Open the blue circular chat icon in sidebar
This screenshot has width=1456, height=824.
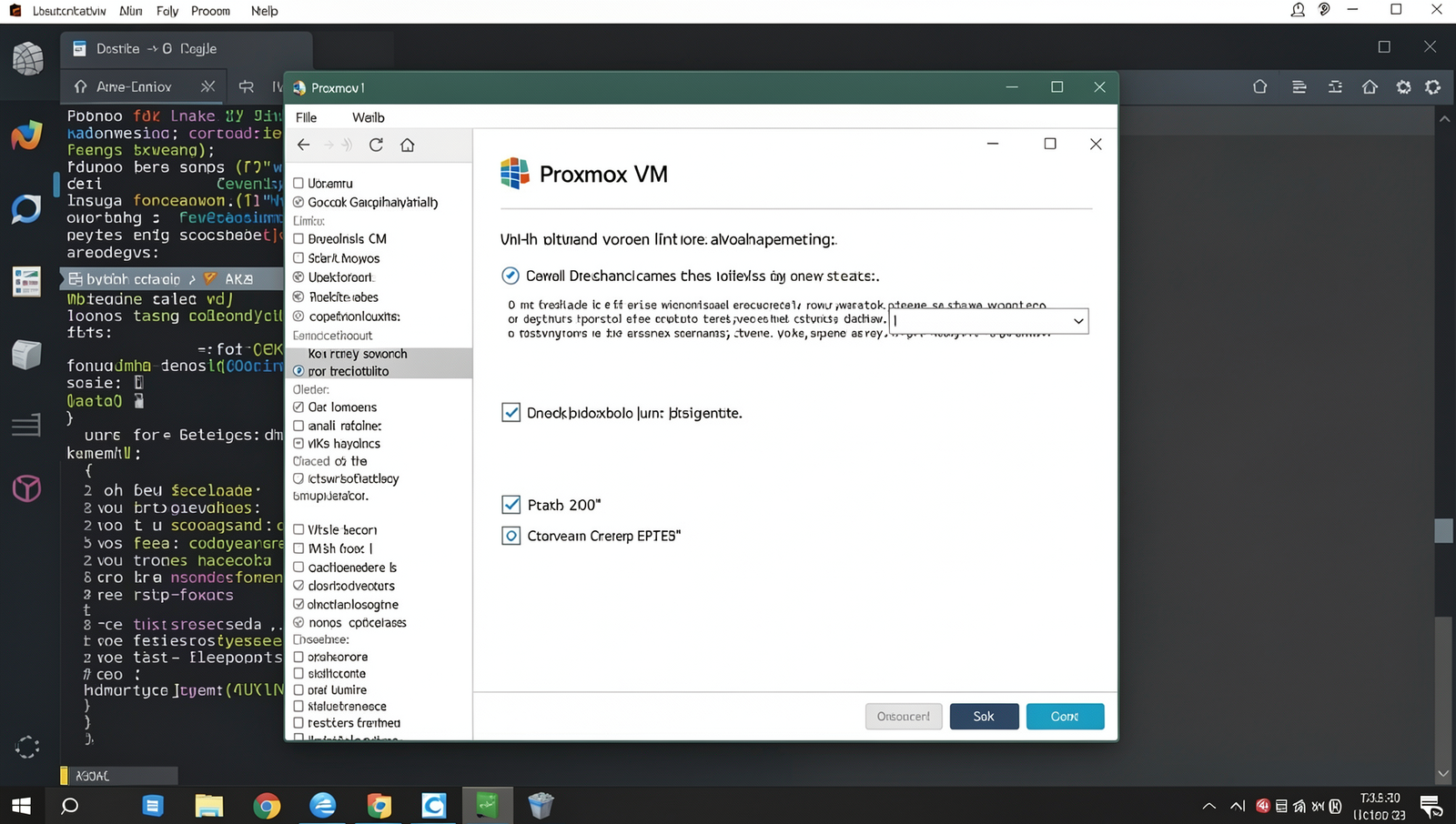click(x=26, y=208)
